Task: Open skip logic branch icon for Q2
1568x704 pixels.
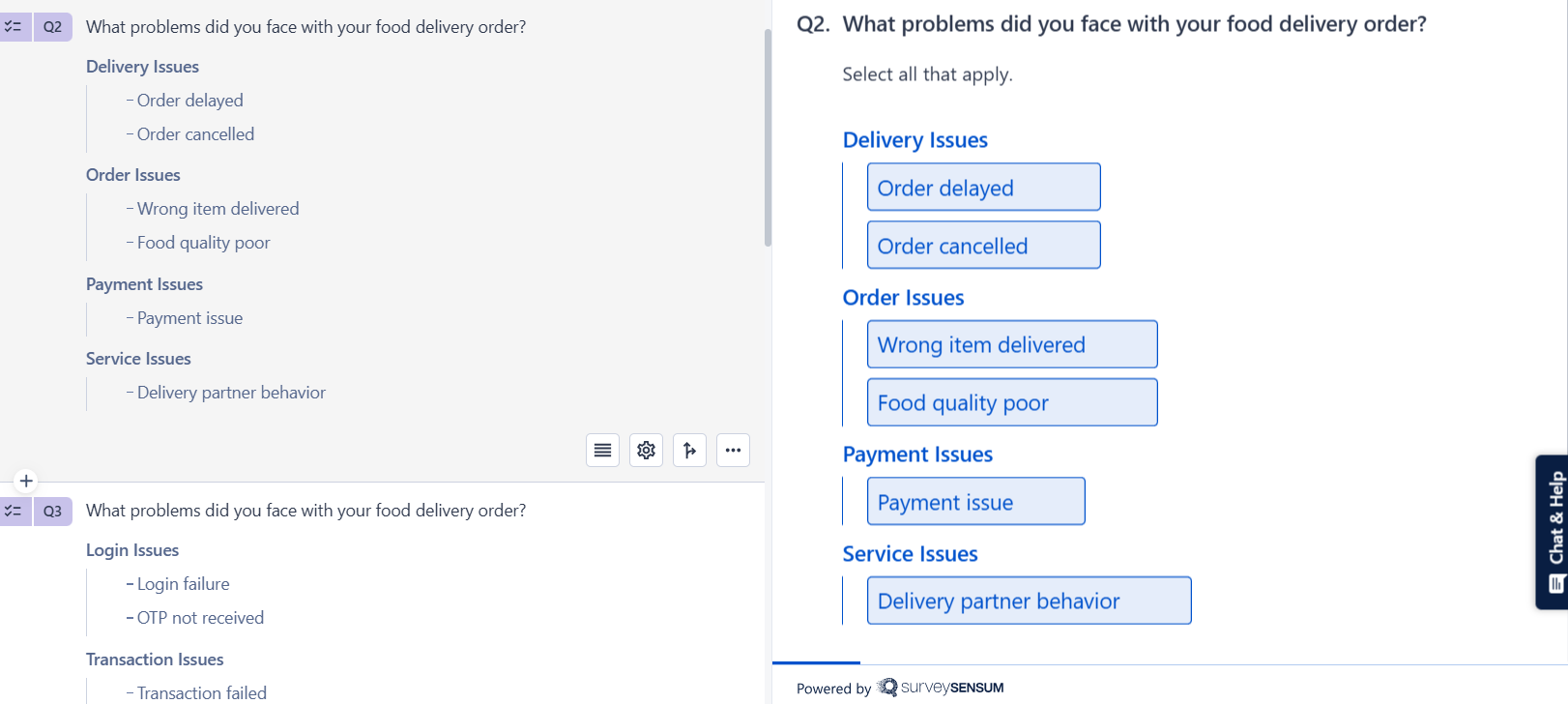Action: (689, 451)
